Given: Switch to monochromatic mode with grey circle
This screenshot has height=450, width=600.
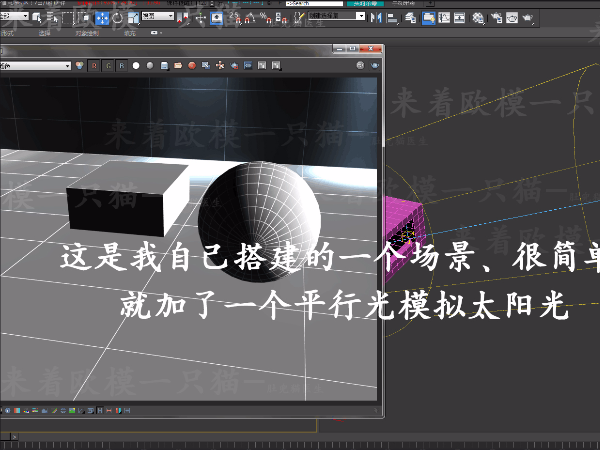Looking at the screenshot, I should click(x=148, y=66).
